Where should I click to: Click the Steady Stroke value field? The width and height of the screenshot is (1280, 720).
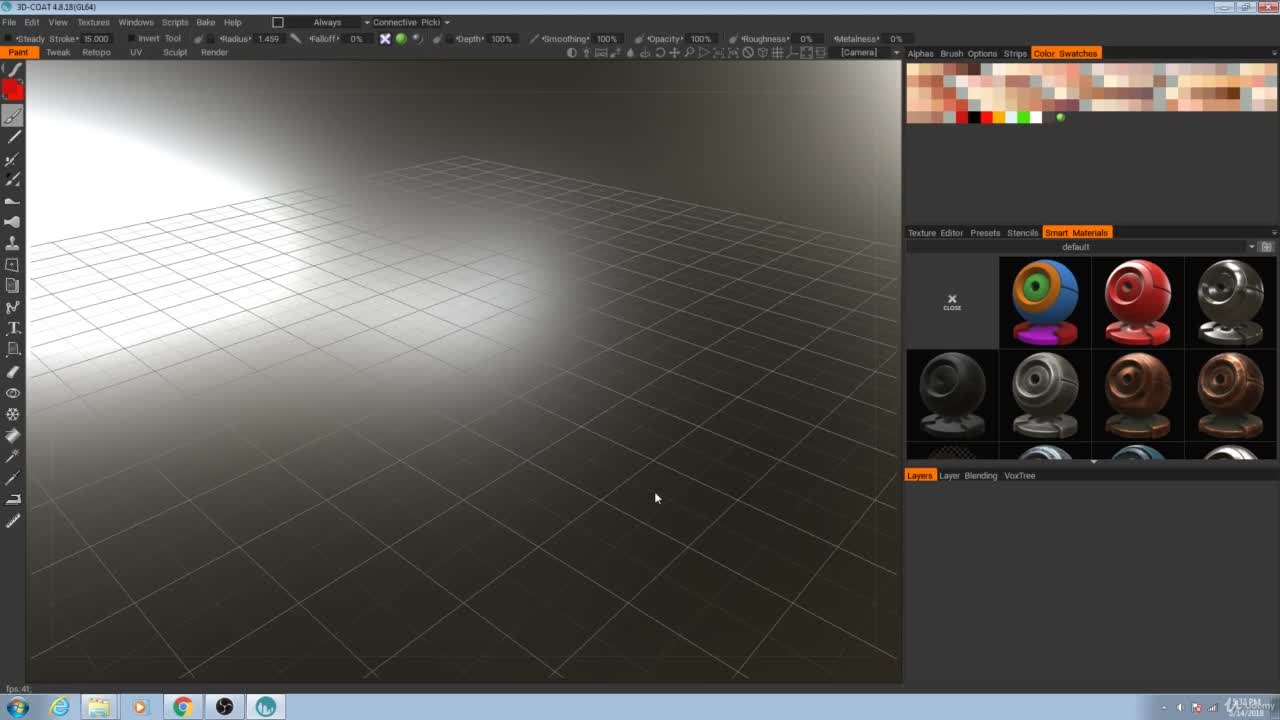(96, 39)
